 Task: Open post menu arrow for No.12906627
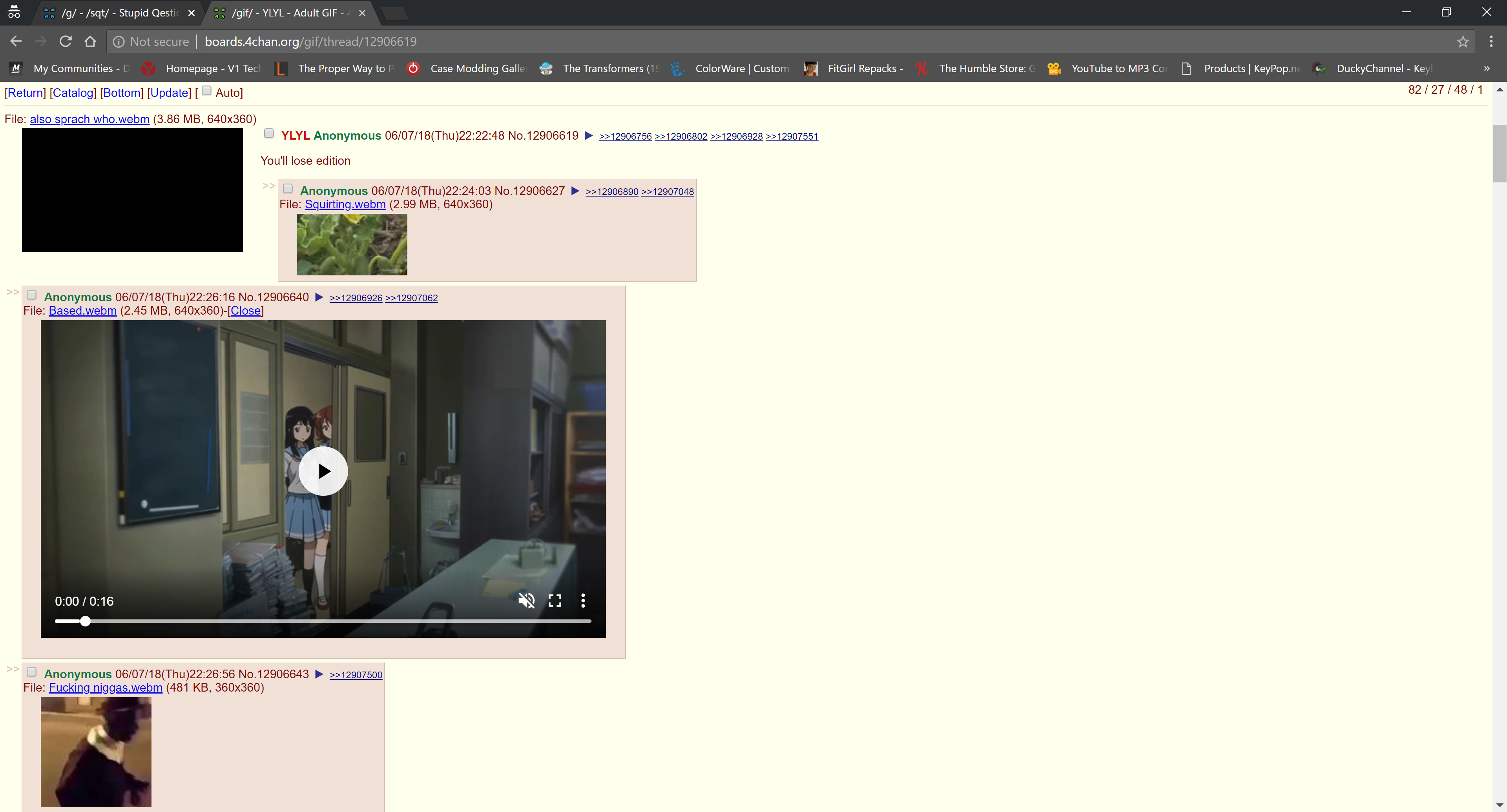tap(575, 191)
